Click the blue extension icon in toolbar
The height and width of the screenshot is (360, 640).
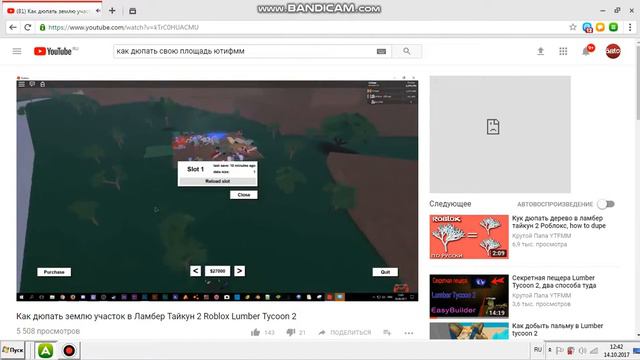click(x=587, y=27)
